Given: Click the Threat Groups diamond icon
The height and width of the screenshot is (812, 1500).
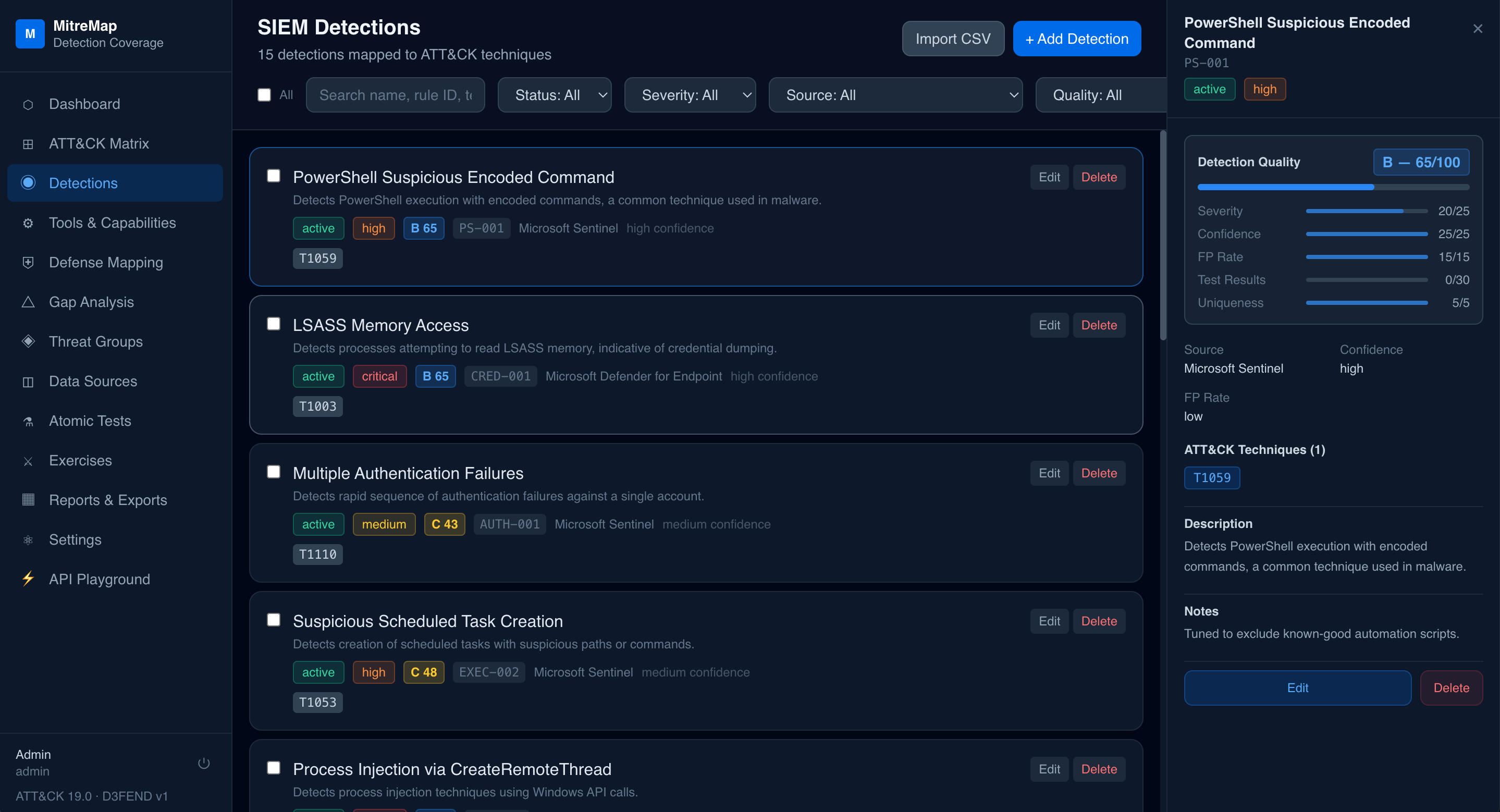Looking at the screenshot, I should pyautogui.click(x=28, y=342).
